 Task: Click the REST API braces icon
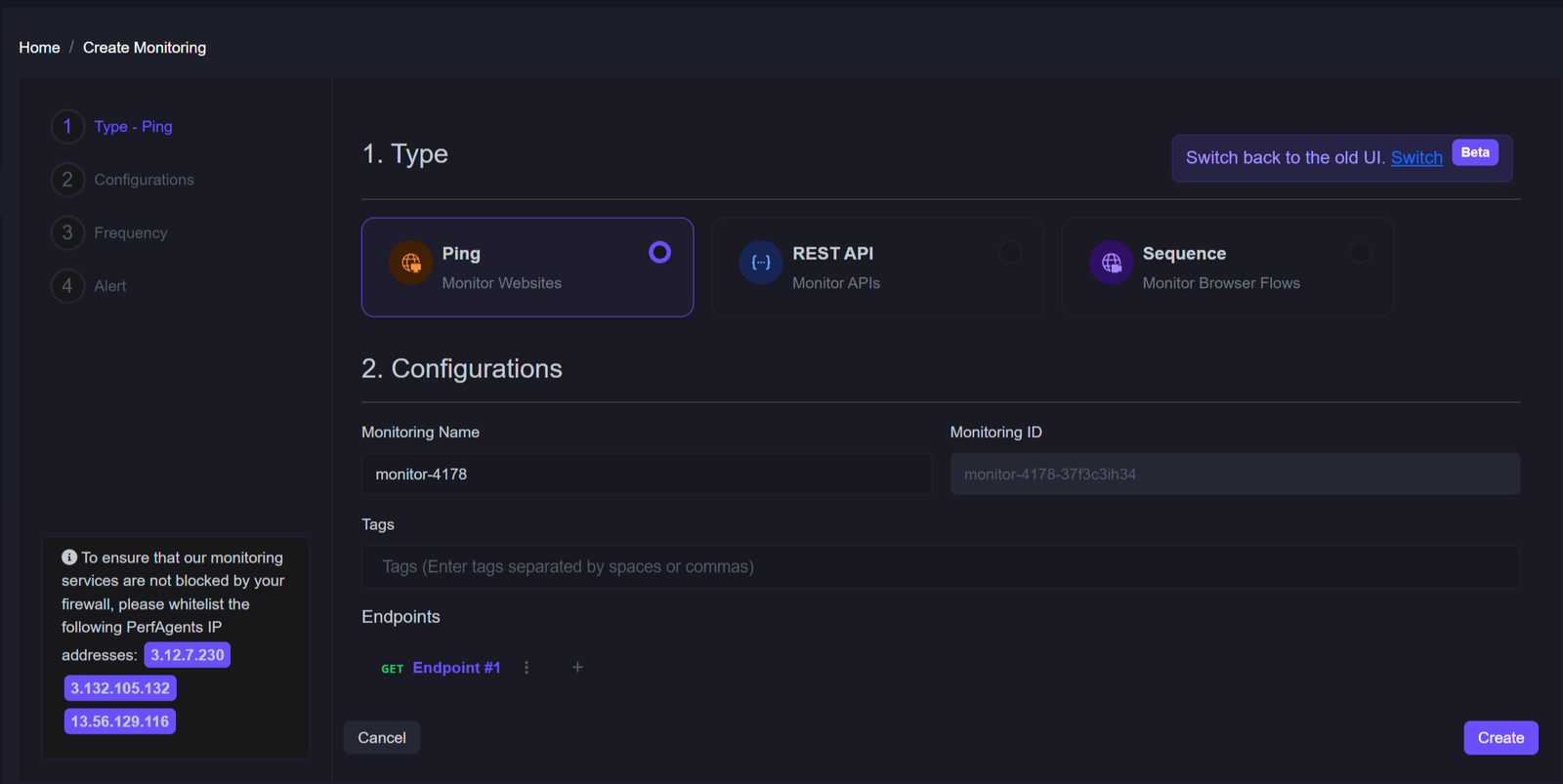coord(761,263)
